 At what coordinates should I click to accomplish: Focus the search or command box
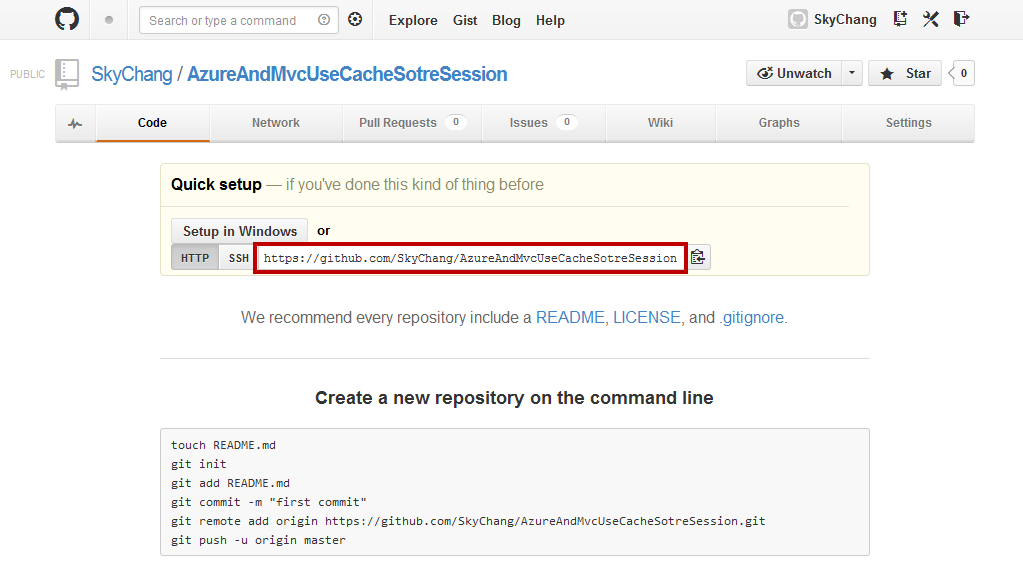[239, 20]
